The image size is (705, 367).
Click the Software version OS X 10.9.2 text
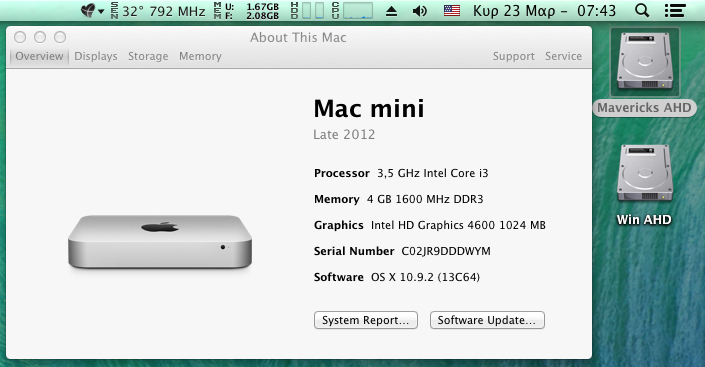(425, 277)
